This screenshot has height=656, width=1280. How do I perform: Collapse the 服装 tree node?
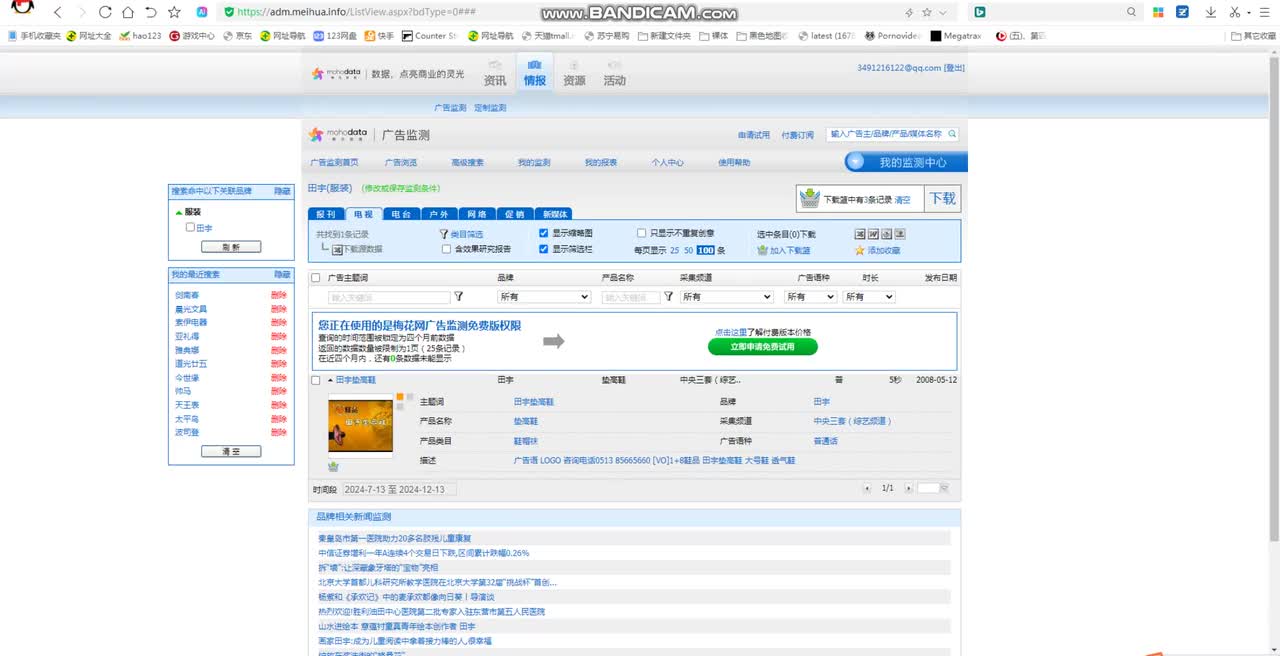179,212
